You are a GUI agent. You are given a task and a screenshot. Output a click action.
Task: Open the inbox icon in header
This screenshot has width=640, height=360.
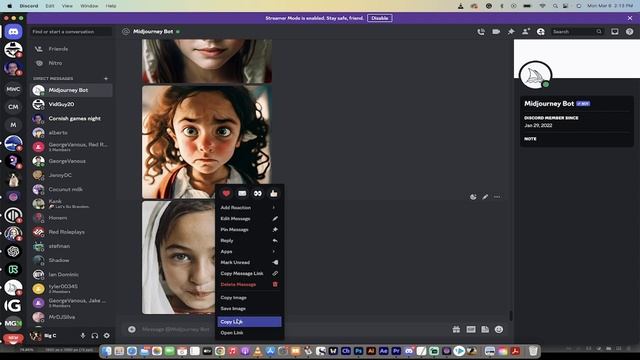[x=615, y=31]
